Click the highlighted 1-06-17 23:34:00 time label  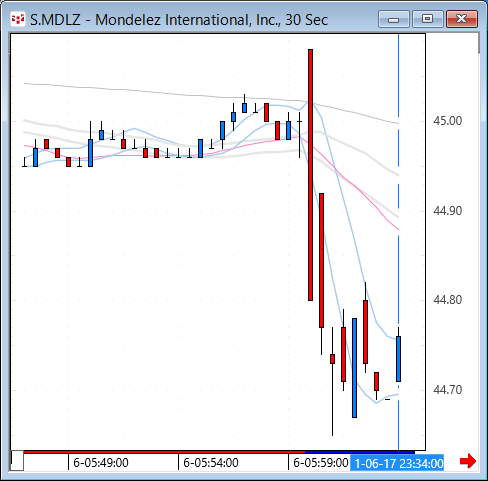point(397,463)
